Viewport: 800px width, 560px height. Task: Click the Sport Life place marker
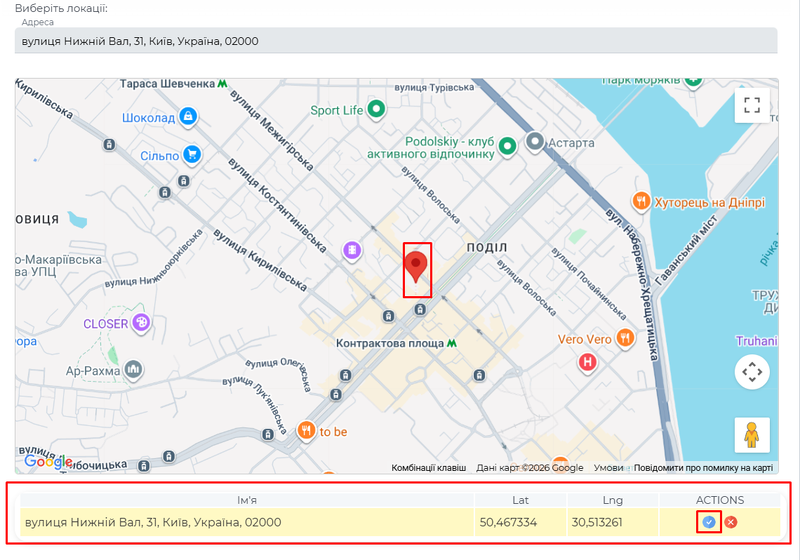click(376, 109)
